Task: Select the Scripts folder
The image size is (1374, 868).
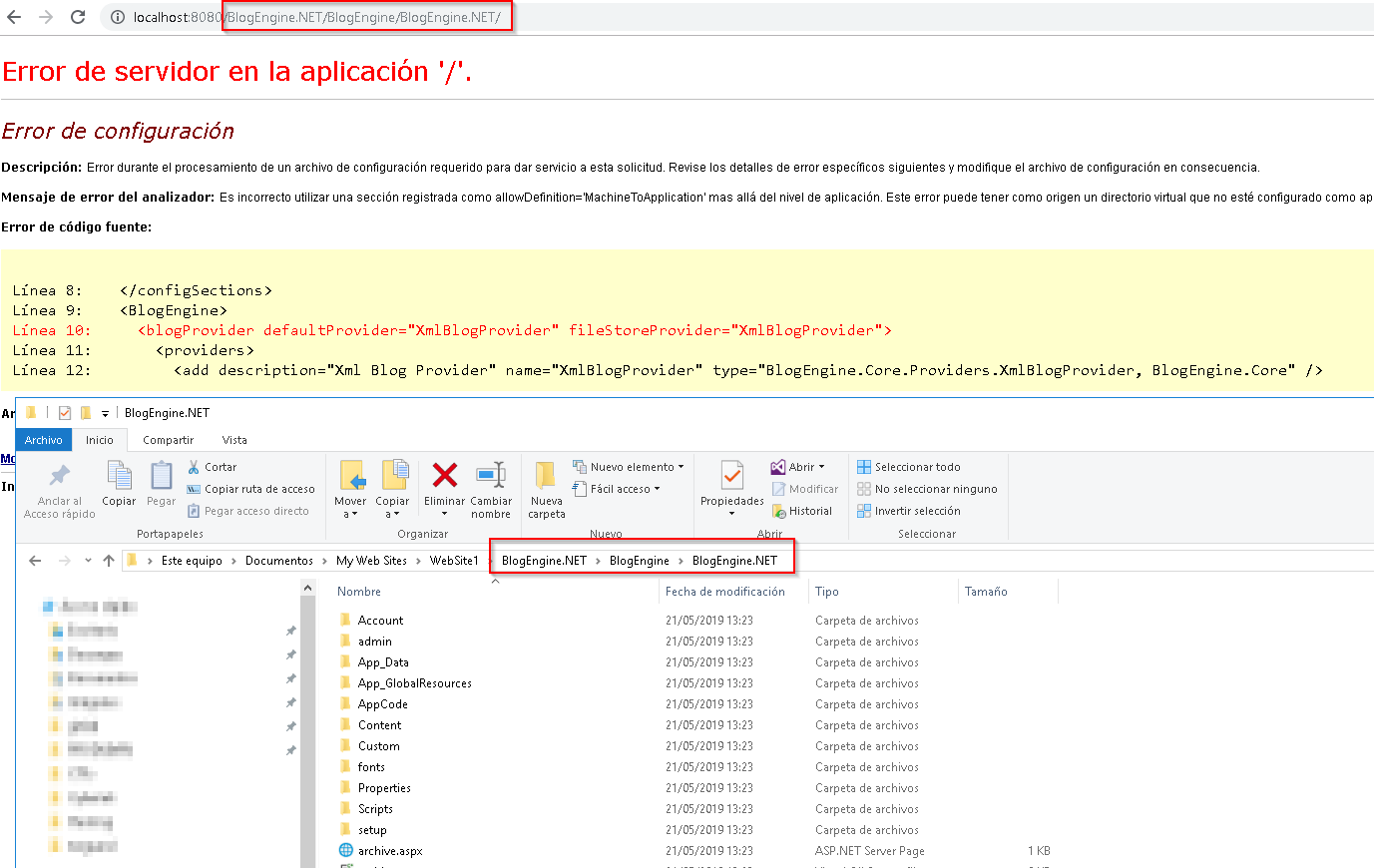Action: tap(375, 809)
